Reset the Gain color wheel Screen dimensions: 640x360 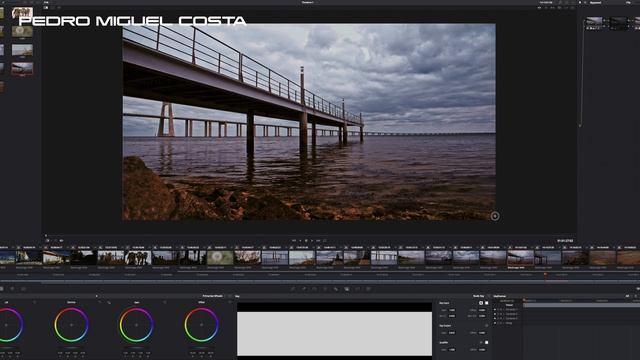pyautogui.click(x=165, y=302)
